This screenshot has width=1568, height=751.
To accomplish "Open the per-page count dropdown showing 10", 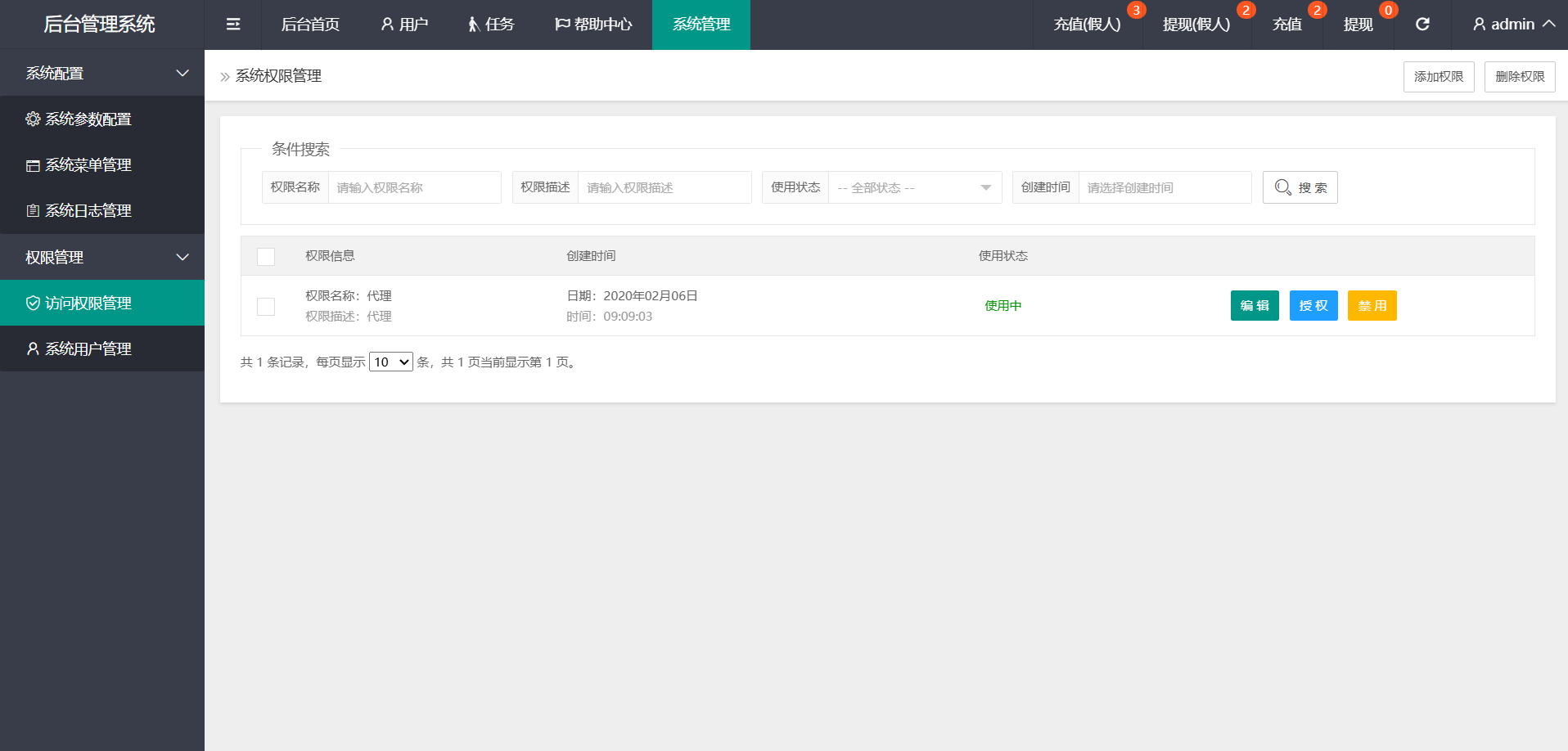I will pyautogui.click(x=391, y=362).
